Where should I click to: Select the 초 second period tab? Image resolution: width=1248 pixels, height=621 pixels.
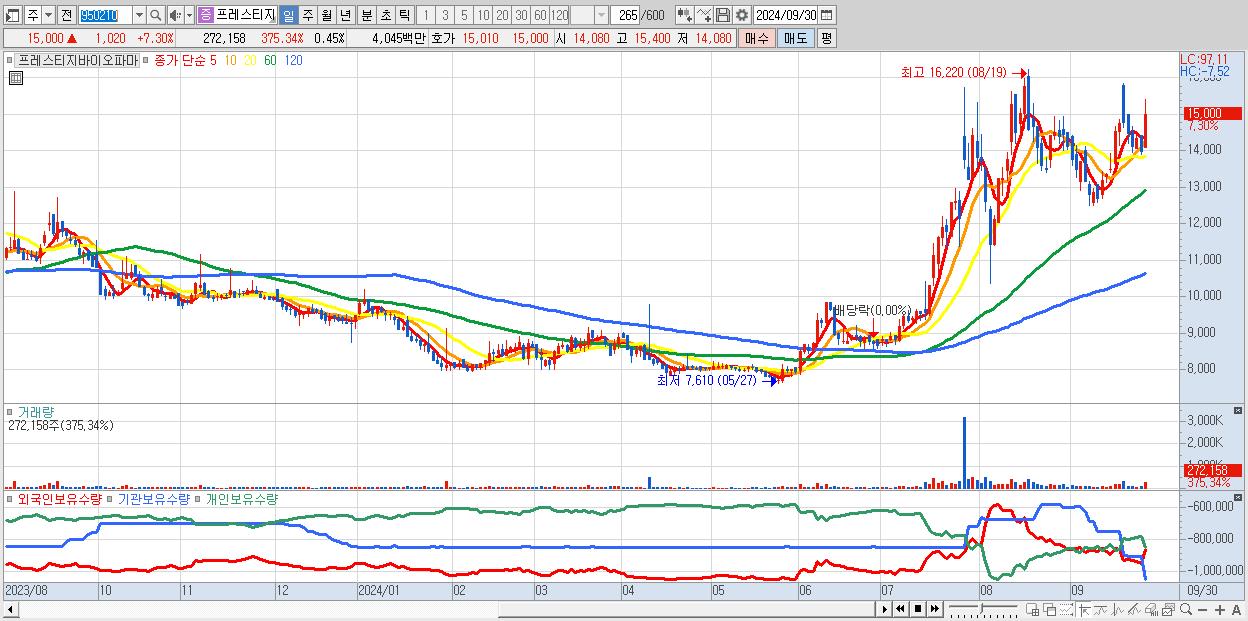click(385, 15)
